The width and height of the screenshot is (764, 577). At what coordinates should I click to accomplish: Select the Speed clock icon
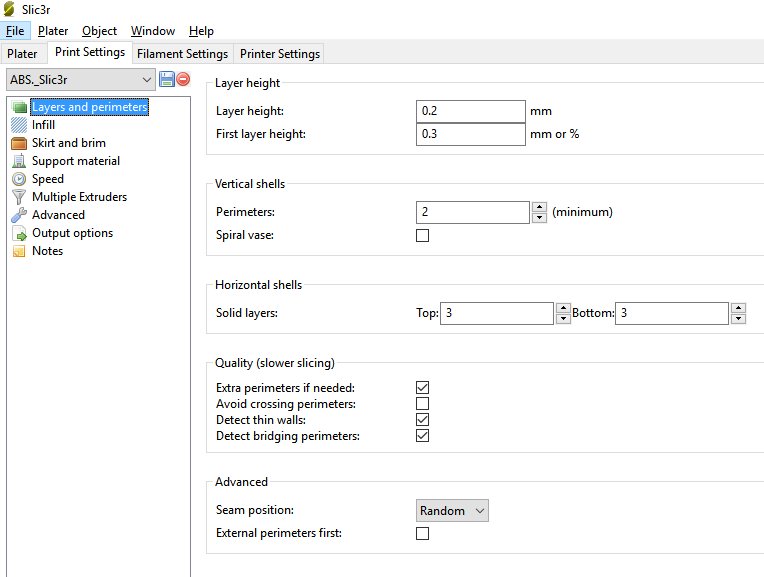(19, 179)
